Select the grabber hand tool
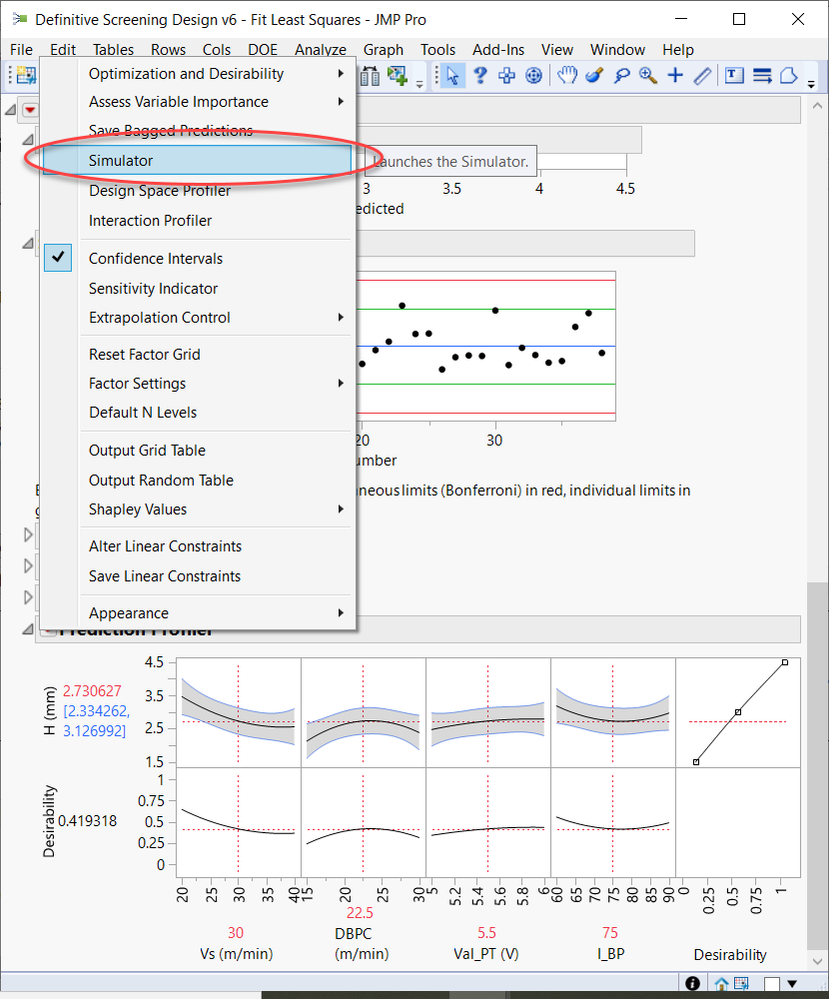 click(566, 76)
